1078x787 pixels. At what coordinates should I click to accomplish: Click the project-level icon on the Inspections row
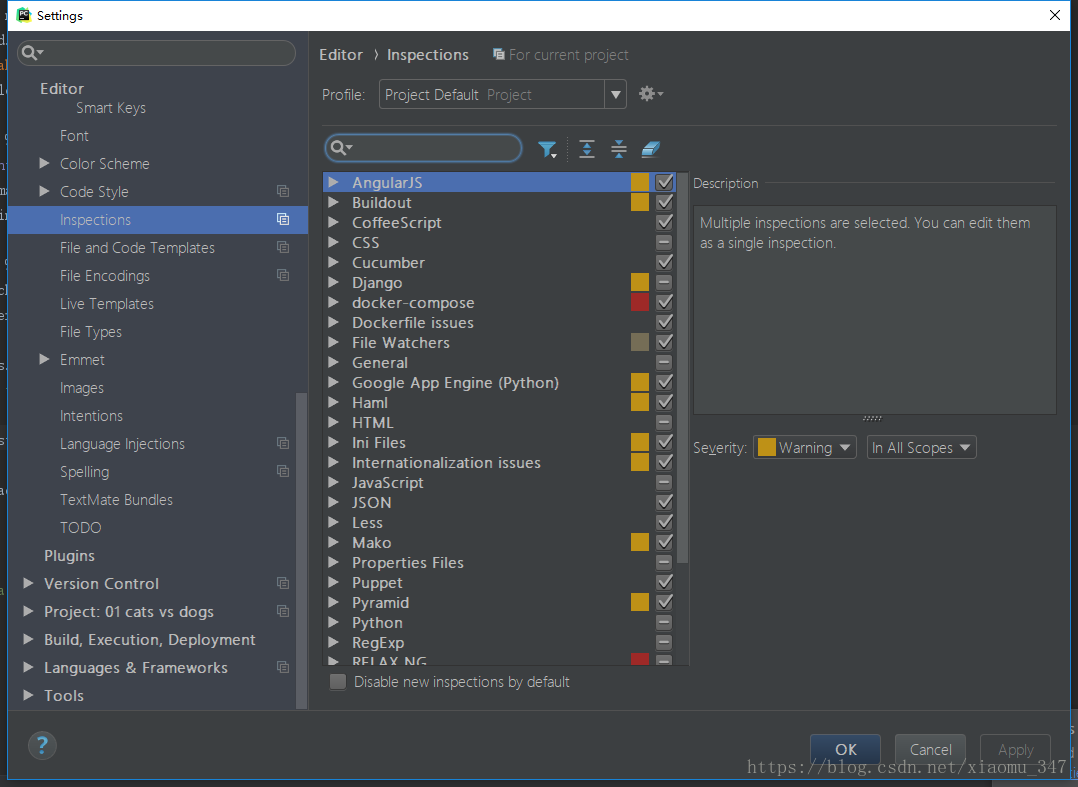coord(283,219)
